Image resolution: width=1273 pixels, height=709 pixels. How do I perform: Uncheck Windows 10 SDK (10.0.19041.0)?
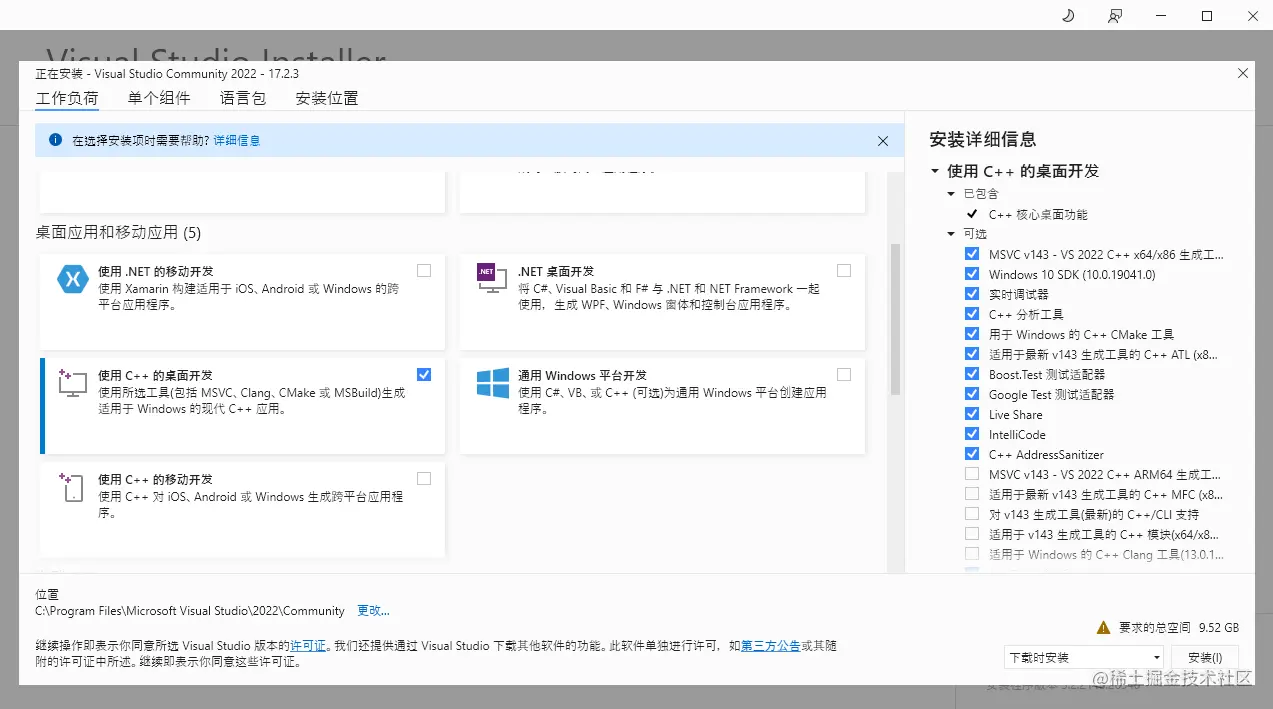pos(972,274)
